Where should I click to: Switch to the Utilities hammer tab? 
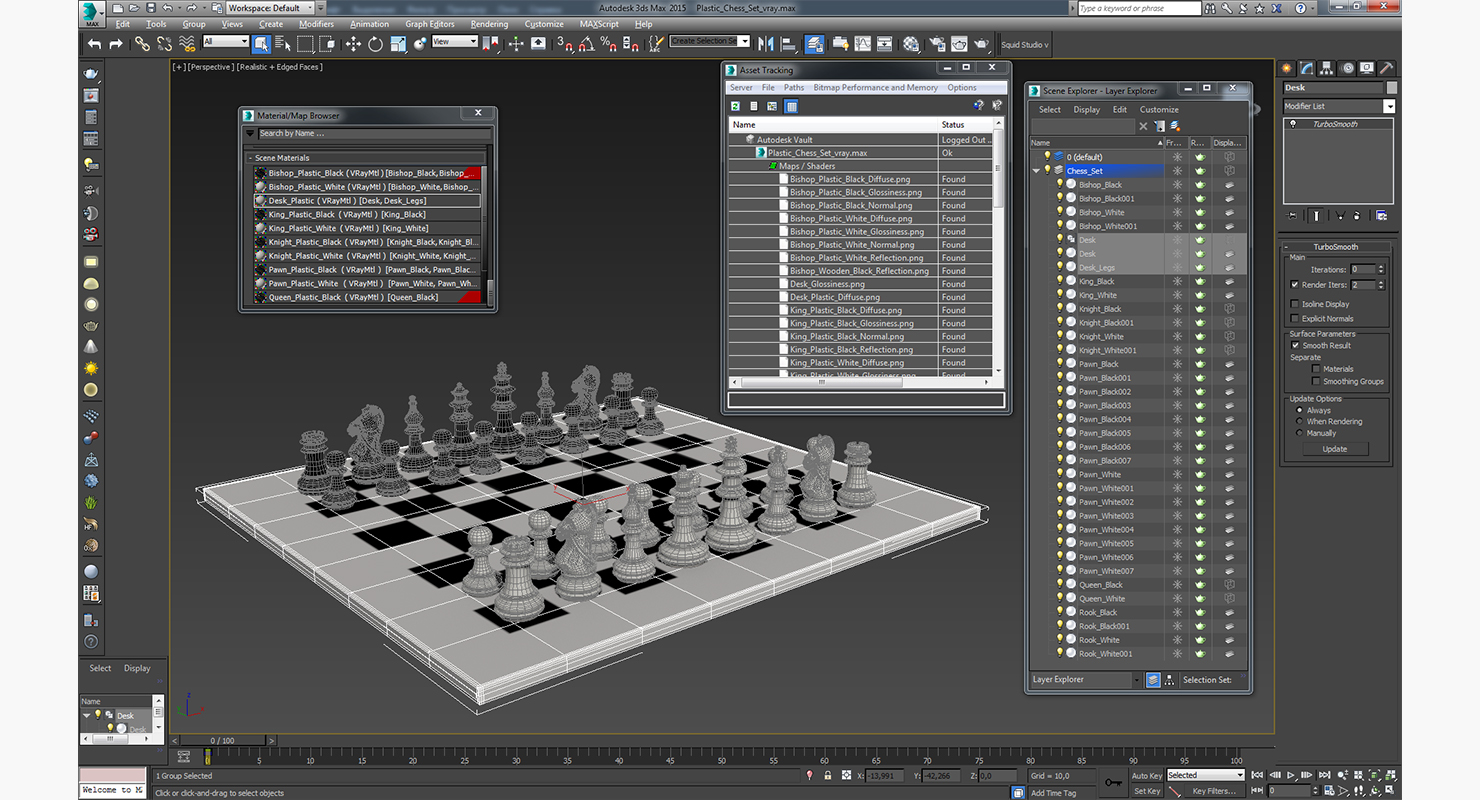1387,68
